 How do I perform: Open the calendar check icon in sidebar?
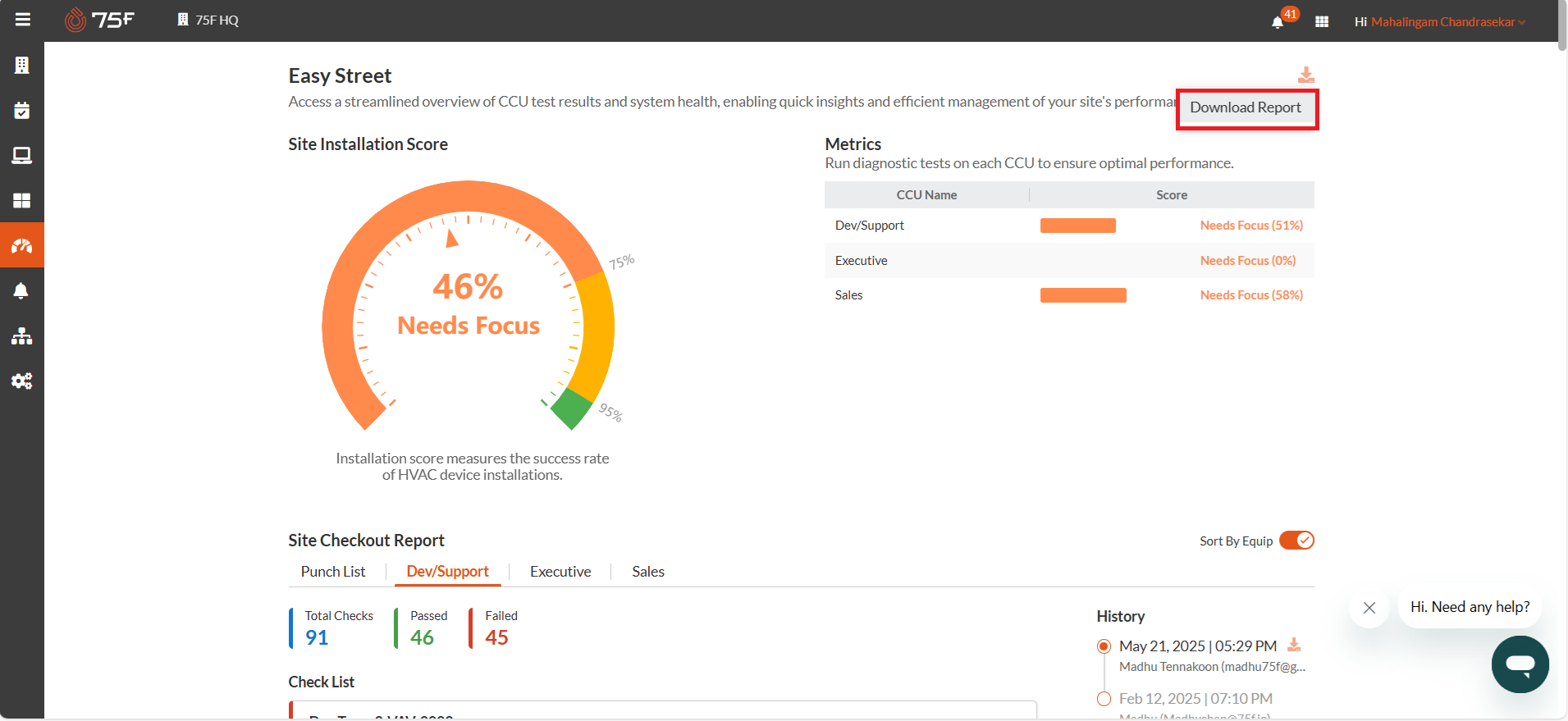(22, 111)
